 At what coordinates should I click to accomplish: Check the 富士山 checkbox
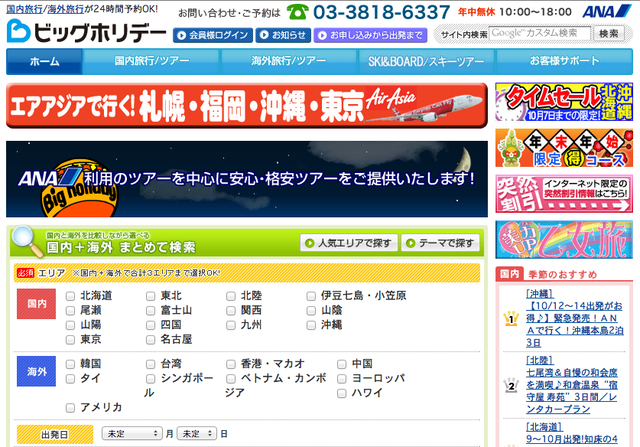point(151,311)
